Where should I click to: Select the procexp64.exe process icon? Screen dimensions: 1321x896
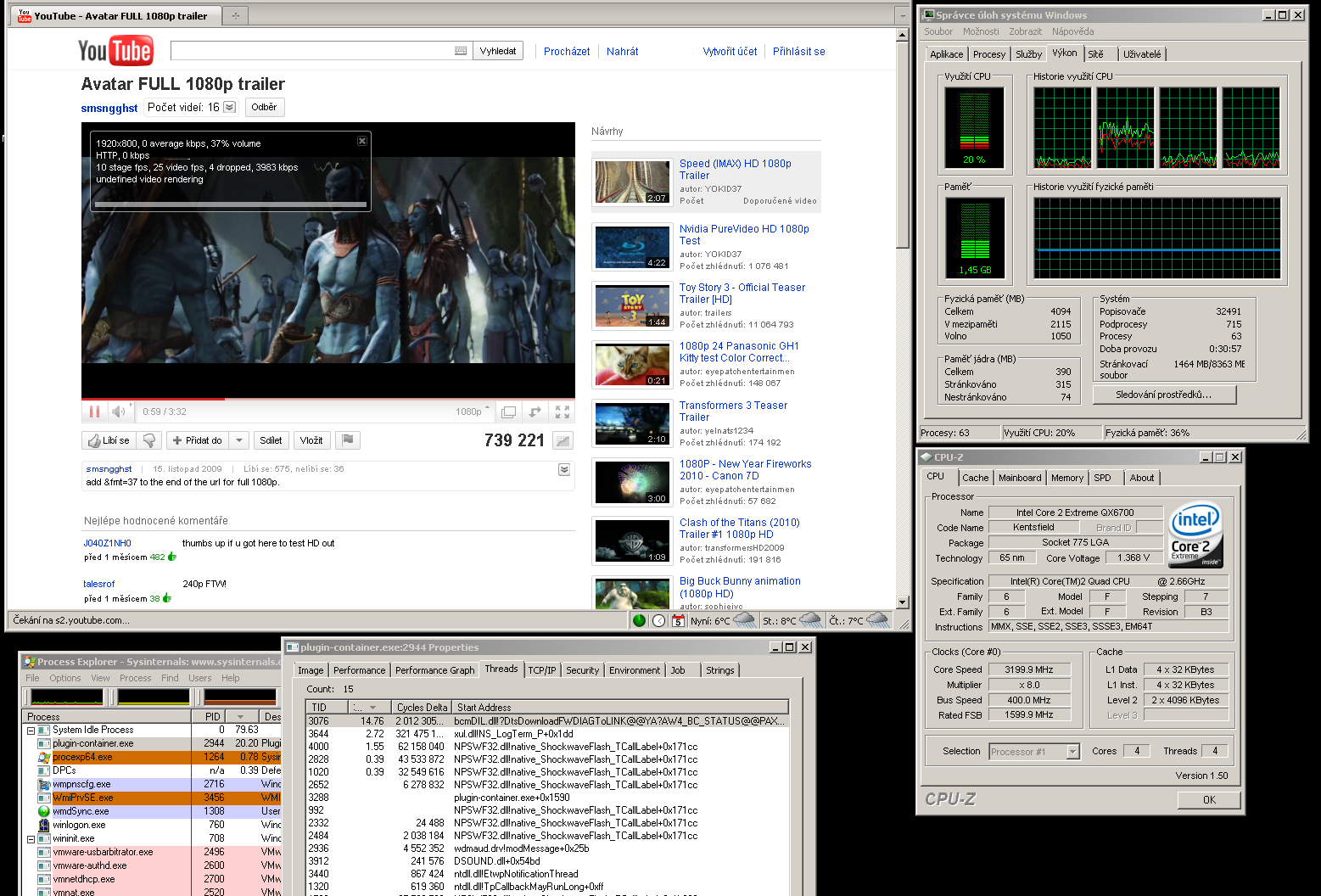point(44,757)
